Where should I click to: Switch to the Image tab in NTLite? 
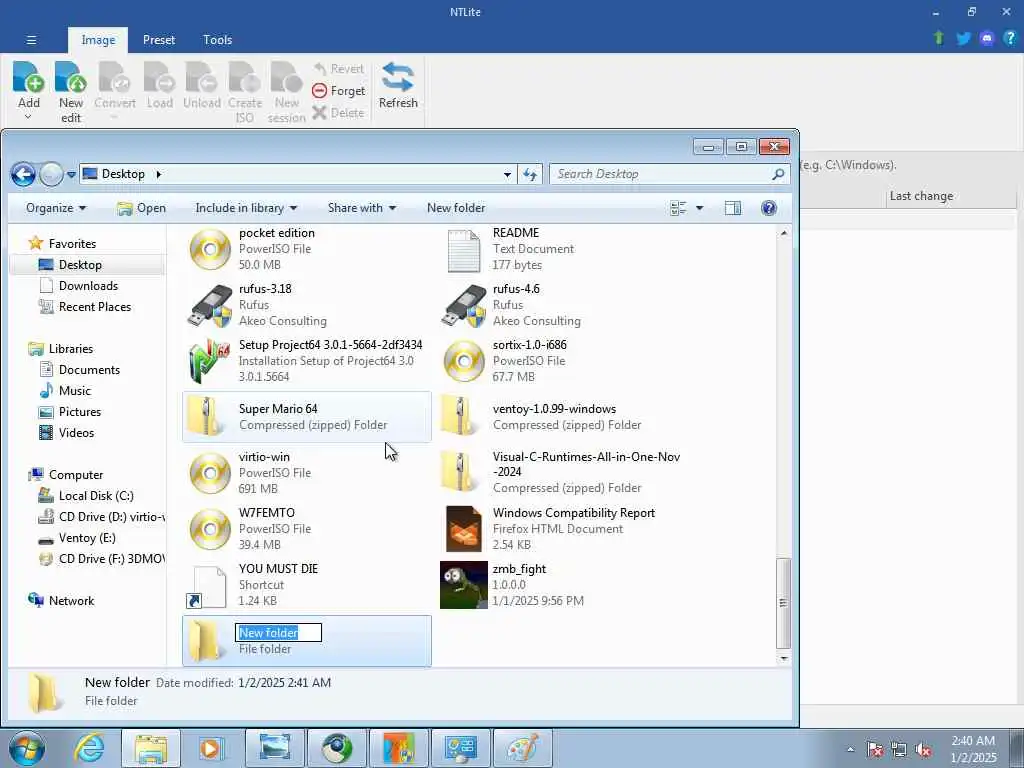click(98, 40)
